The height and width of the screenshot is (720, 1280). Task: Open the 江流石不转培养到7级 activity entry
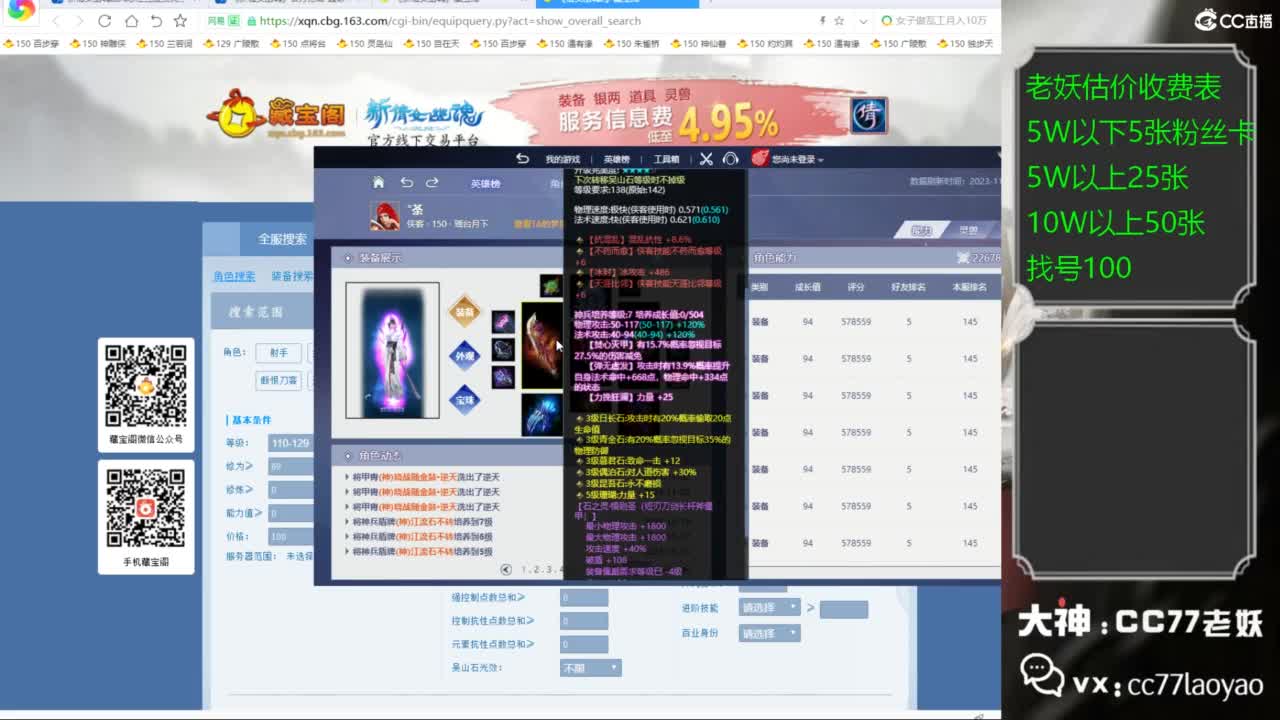(420, 522)
